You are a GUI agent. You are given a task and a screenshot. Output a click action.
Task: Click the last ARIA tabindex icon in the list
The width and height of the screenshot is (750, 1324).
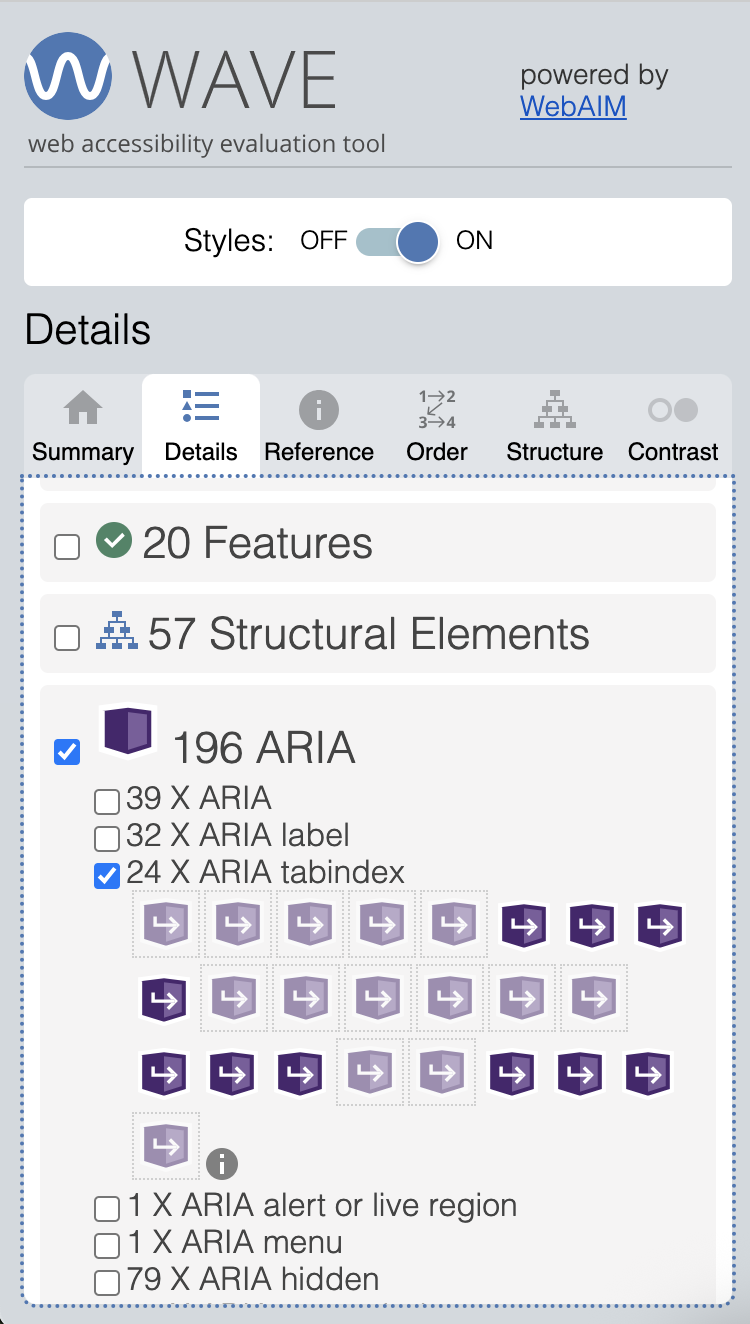coord(166,1145)
